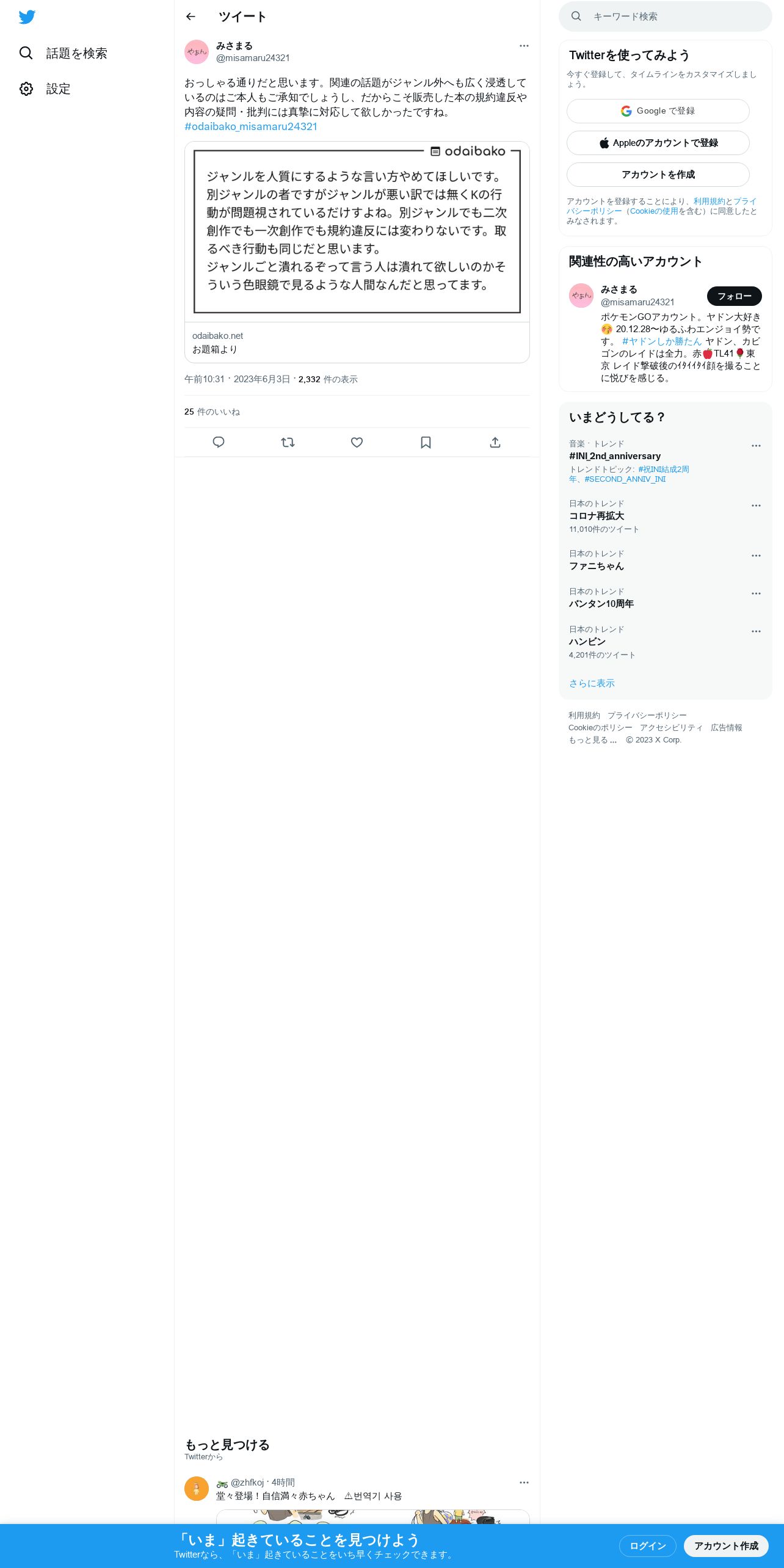The height and width of the screenshot is (1568, 784).
Task: Open tweet more options ellipsis
Action: pyautogui.click(x=524, y=46)
